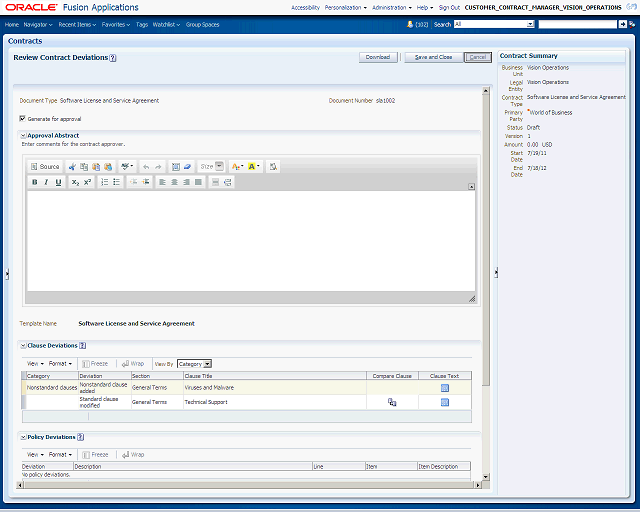This screenshot has height=512, width=640.
Task: Click the notifications bell icon
Action: tap(410, 24)
